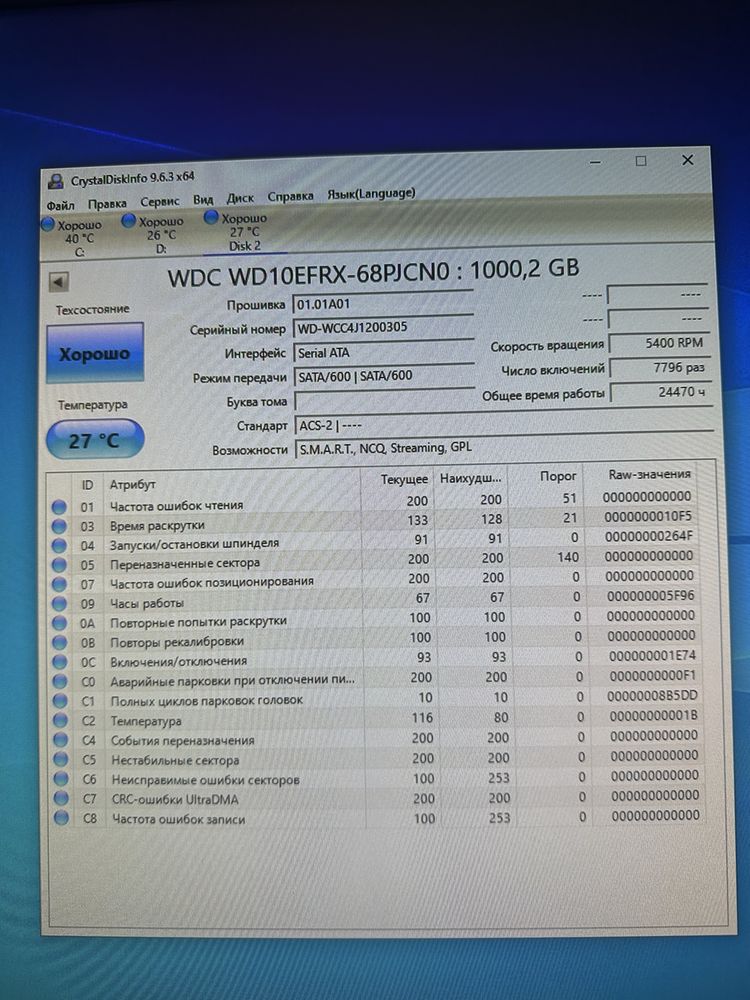Minimize the CrystalDiskInfo window

(x=595, y=162)
